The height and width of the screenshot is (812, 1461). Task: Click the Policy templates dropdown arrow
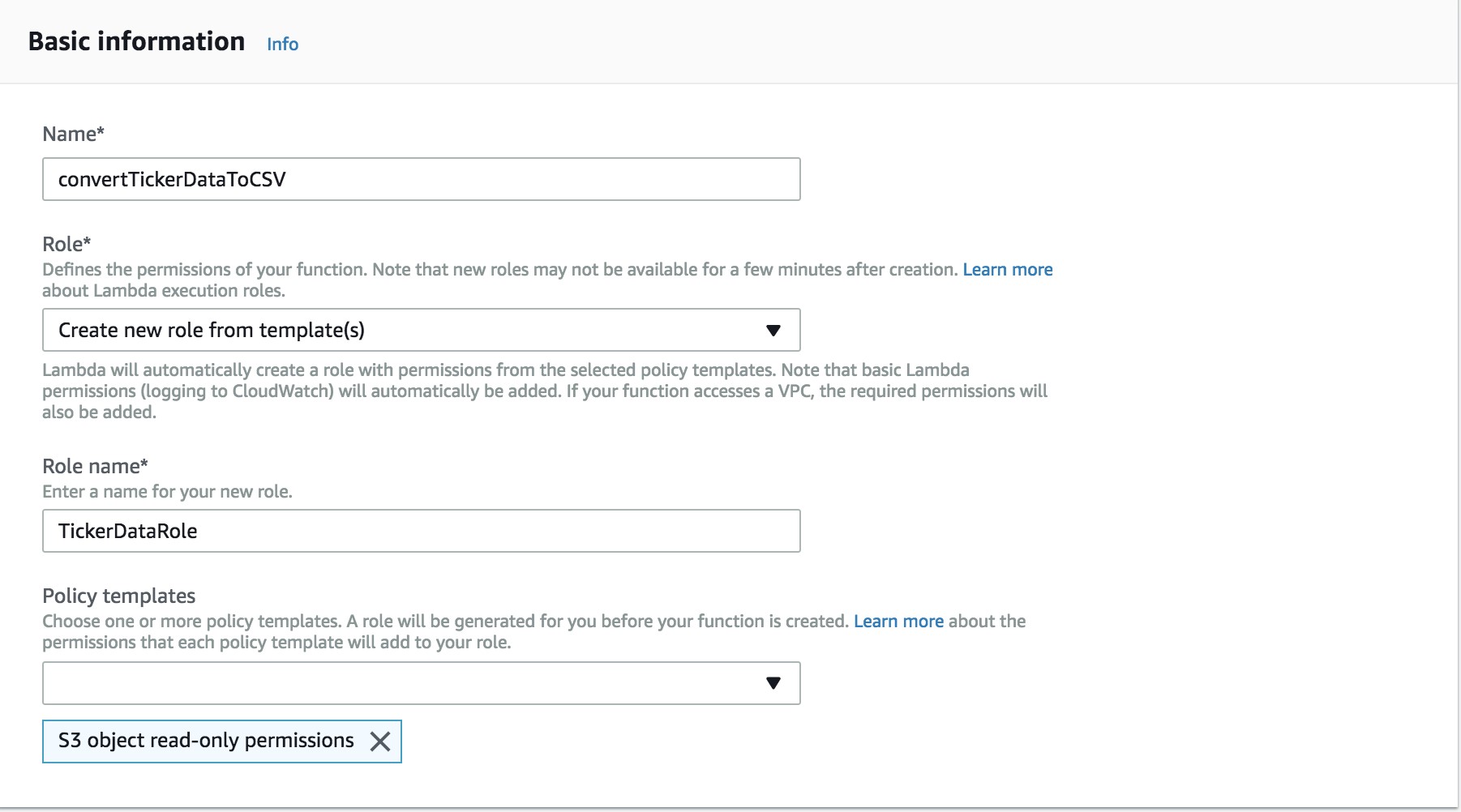tap(773, 683)
